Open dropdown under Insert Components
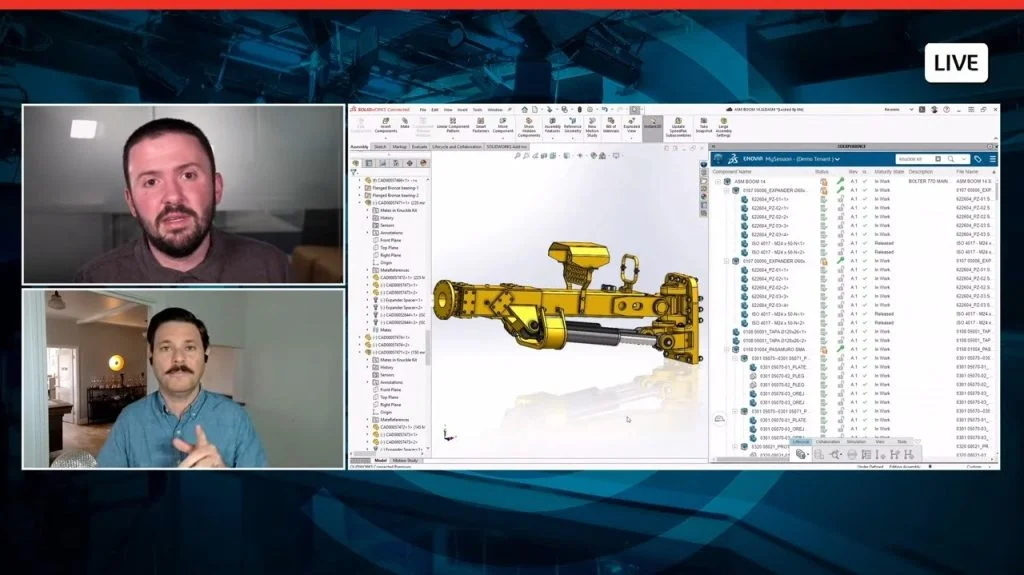This screenshot has height=575, width=1024. (385, 138)
